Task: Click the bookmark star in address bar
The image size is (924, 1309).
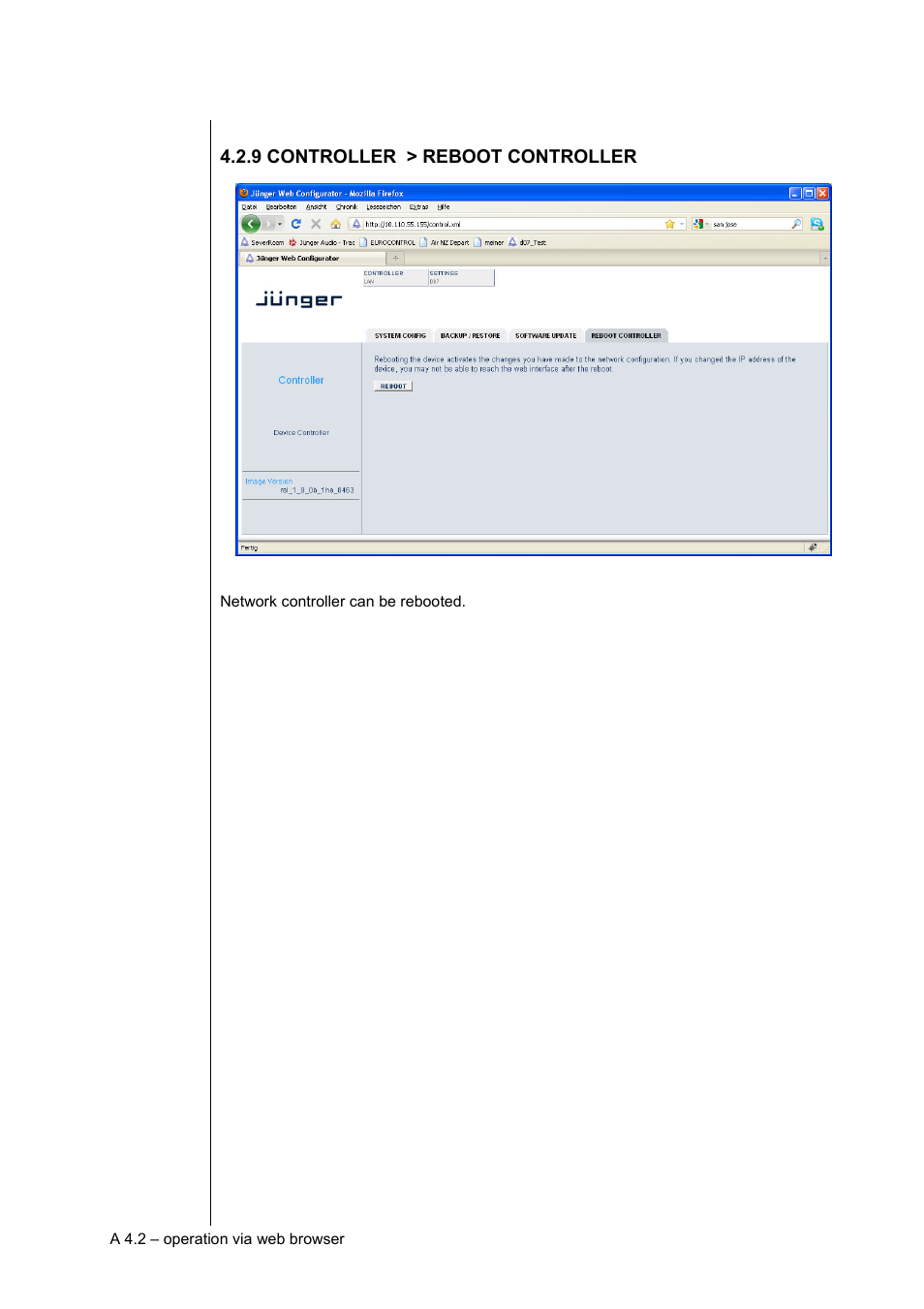Action: (x=669, y=224)
